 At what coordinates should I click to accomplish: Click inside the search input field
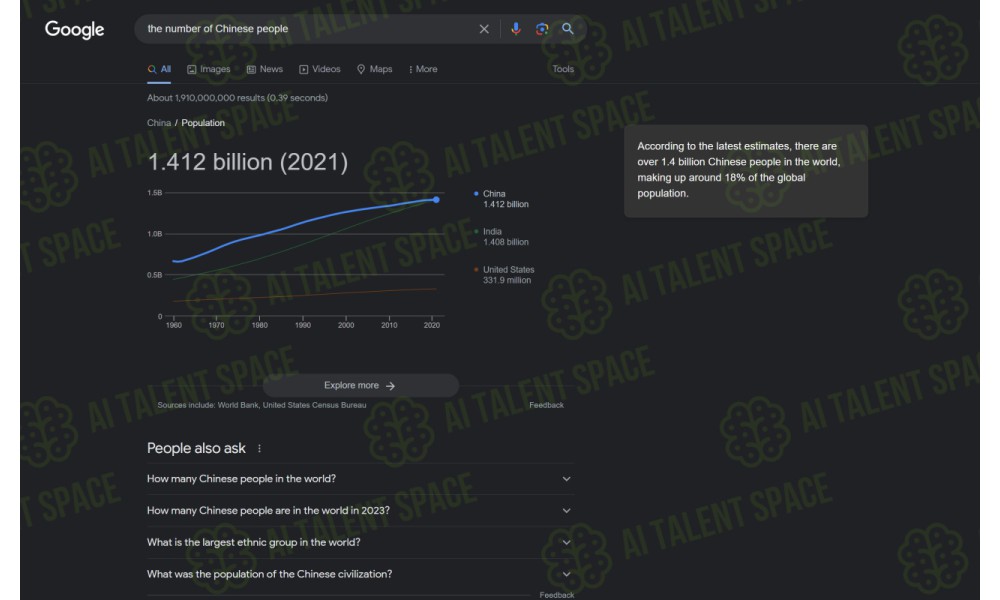click(x=309, y=29)
